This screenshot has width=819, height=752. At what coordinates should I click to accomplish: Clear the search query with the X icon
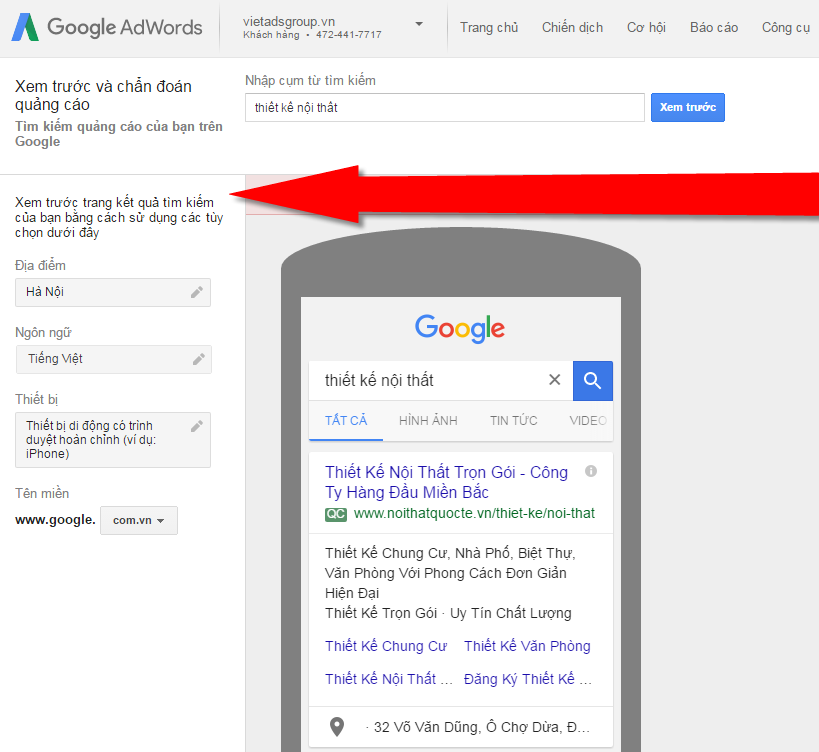[x=555, y=380]
